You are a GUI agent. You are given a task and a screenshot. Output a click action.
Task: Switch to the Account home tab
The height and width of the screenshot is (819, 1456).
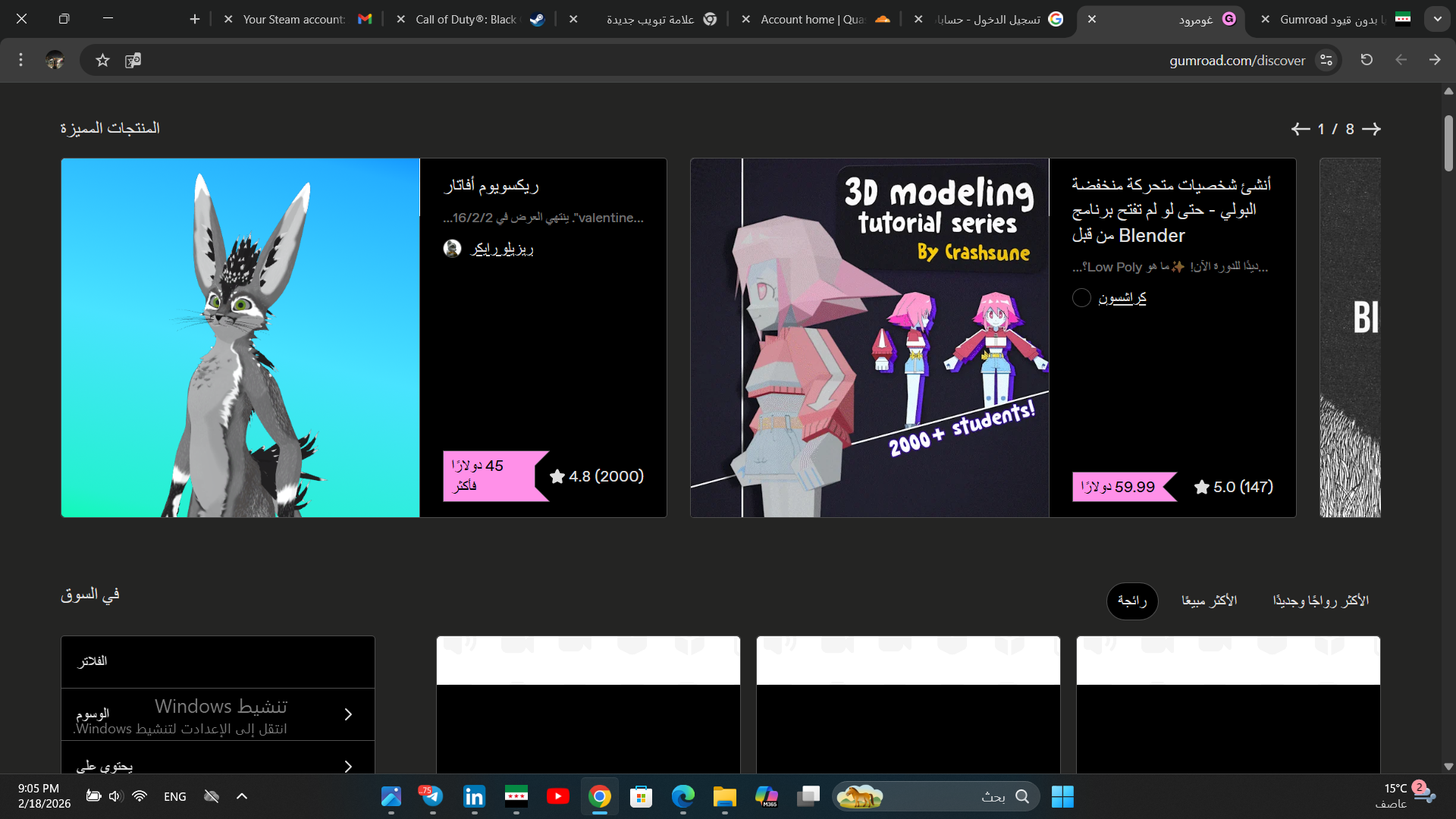click(811, 19)
